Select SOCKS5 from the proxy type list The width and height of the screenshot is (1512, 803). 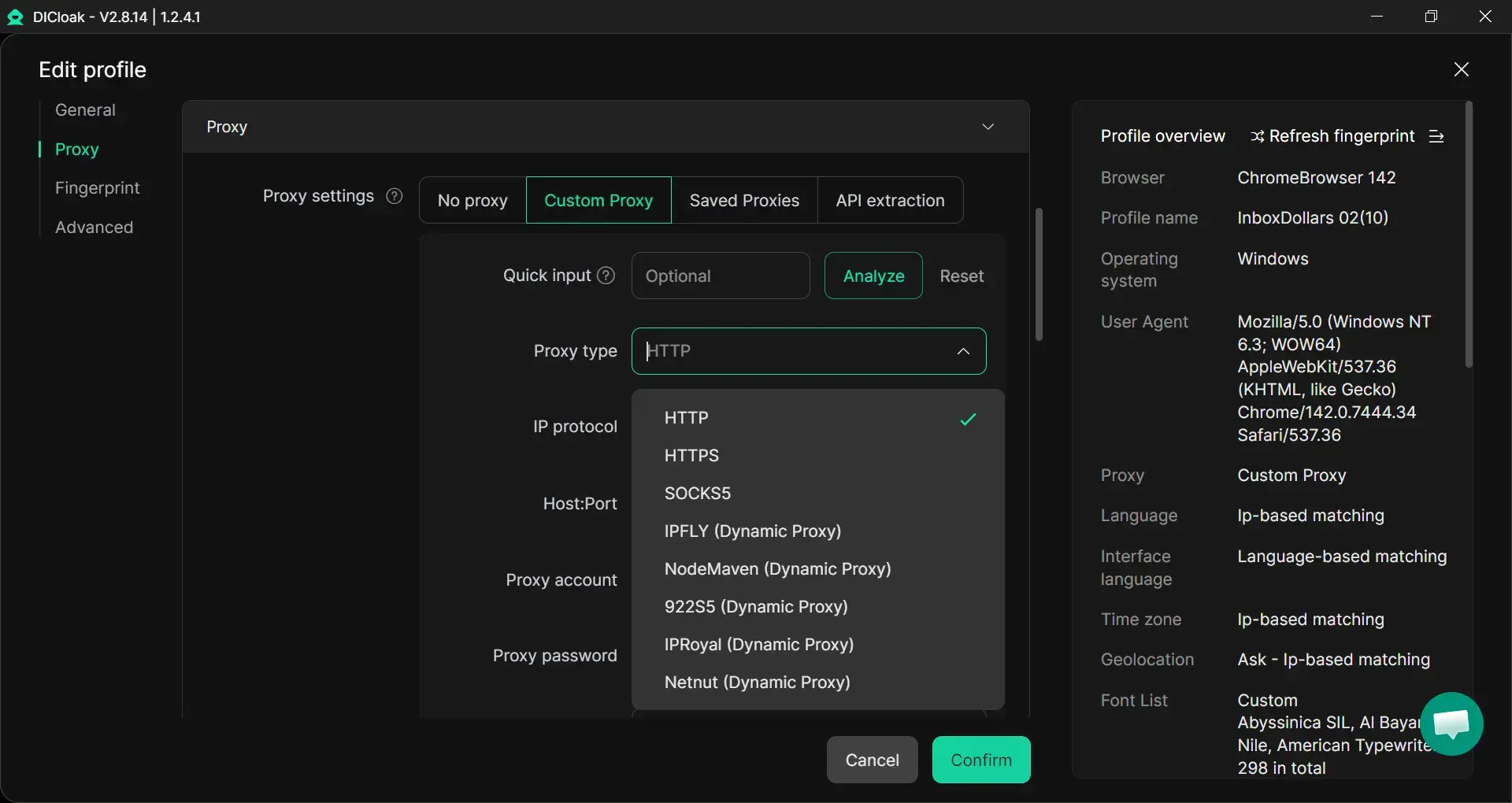tap(697, 494)
